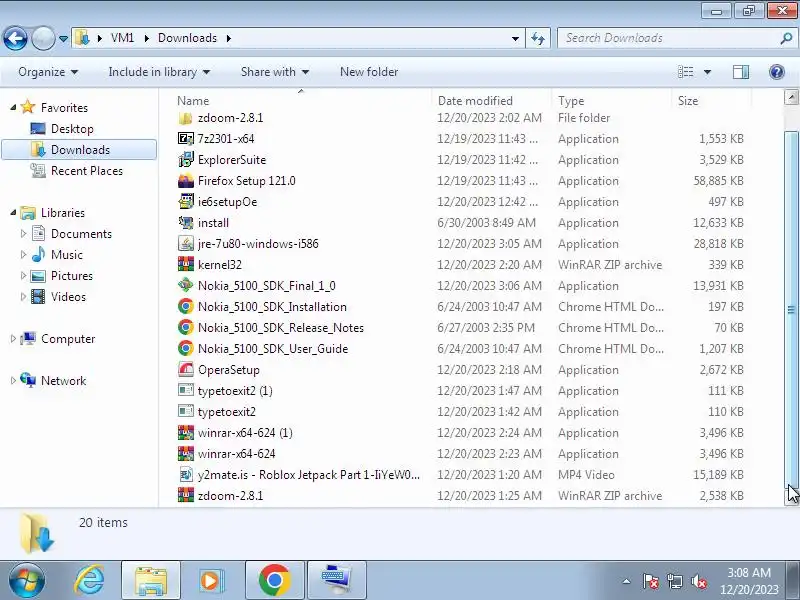Expand the Videos library node

point(23,296)
